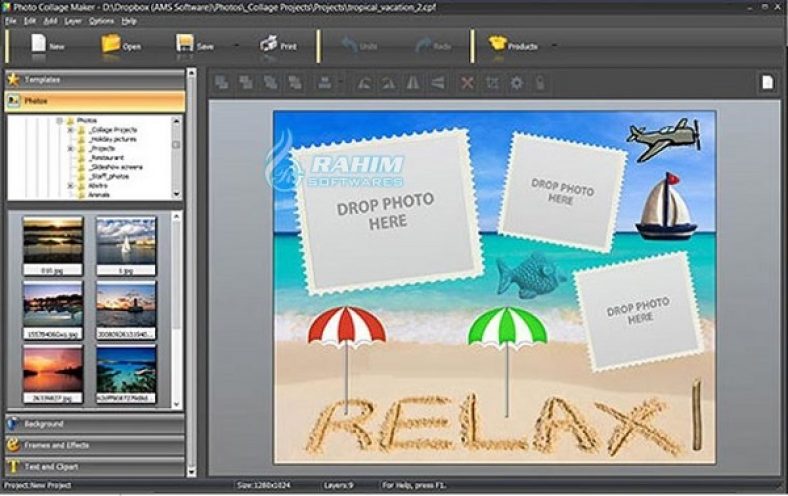788x496 pixels.
Task: Click the Print toolbar icon
Action: (x=269, y=44)
